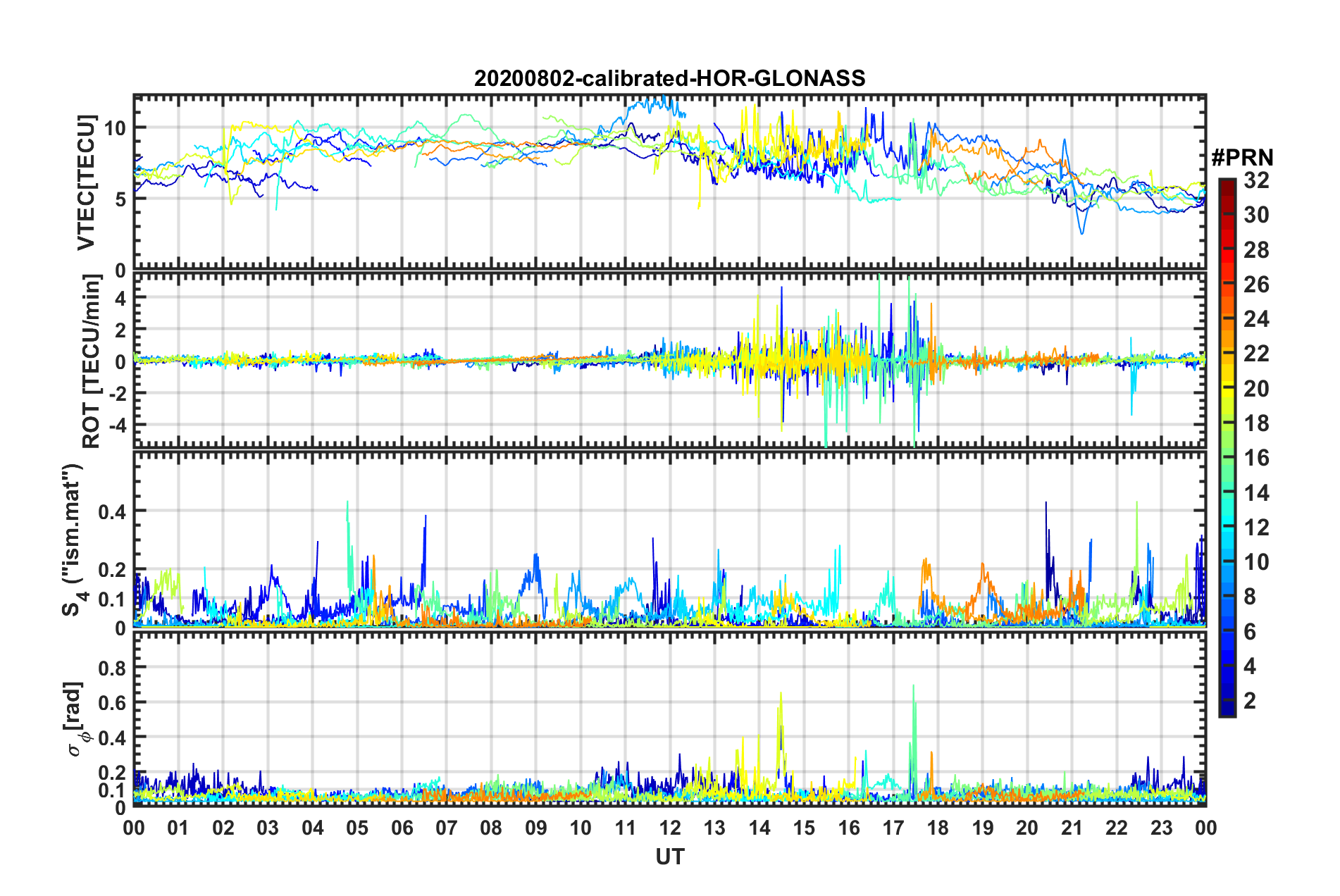Click the plot title 20200802-calibrated-HOR-GLONASS
Image resolution: width=1340 pixels, height=896 pixels.
click(669, 78)
